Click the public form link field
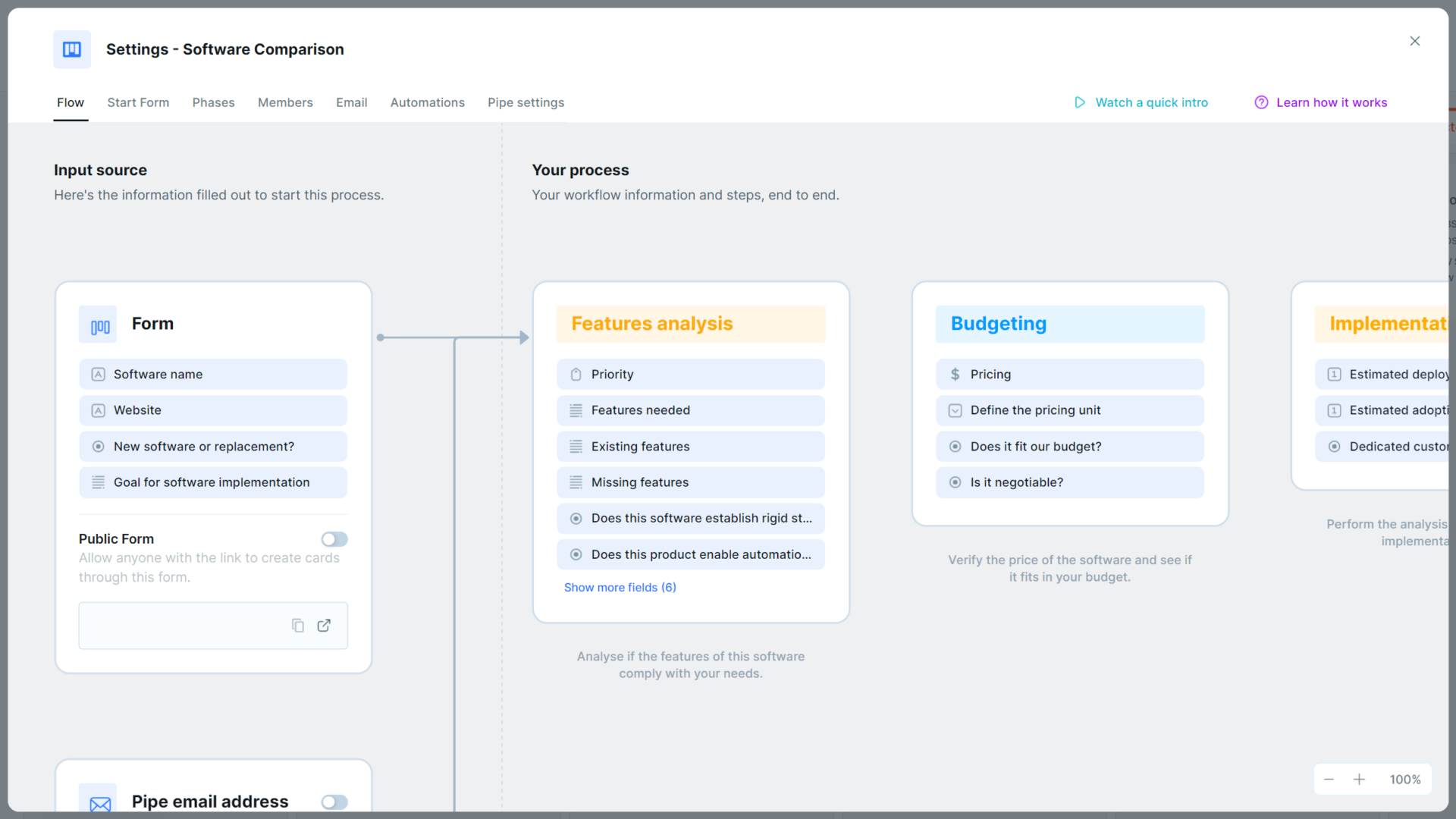Viewport: 1456px width, 819px height. click(x=190, y=626)
